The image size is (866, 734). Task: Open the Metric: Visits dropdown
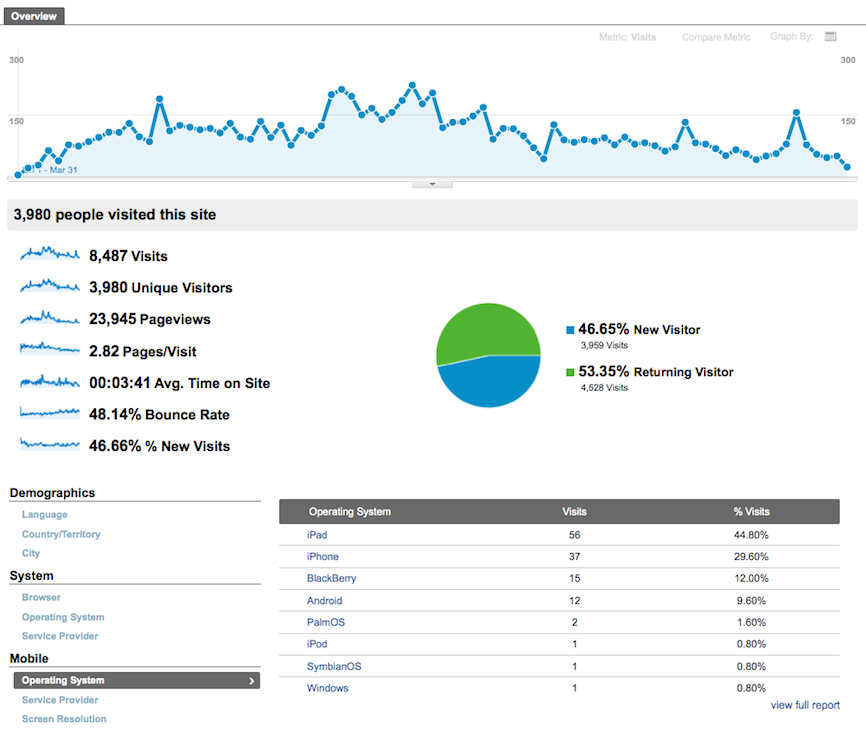pos(628,37)
